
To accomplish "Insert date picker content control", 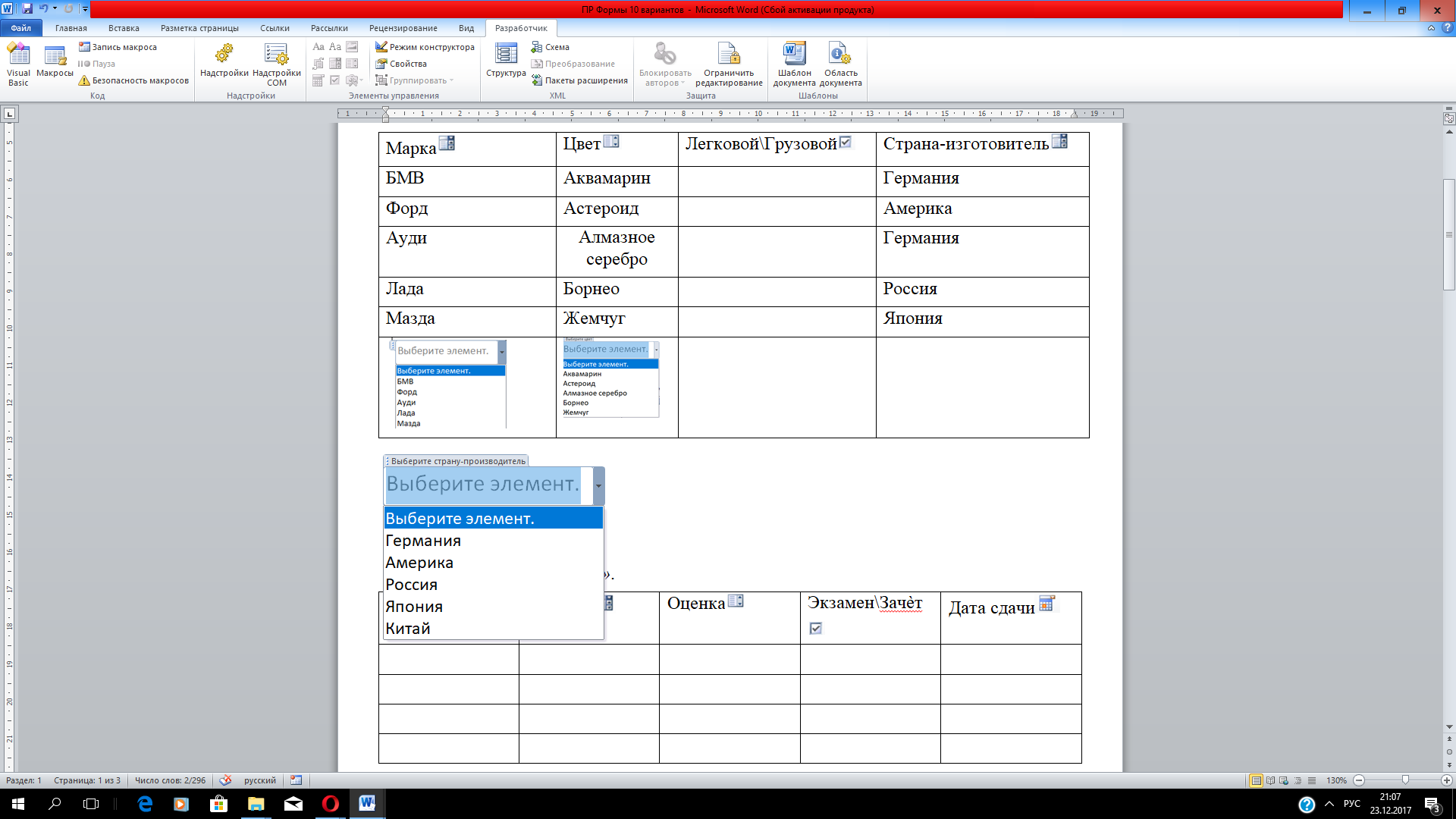I will tap(318, 80).
